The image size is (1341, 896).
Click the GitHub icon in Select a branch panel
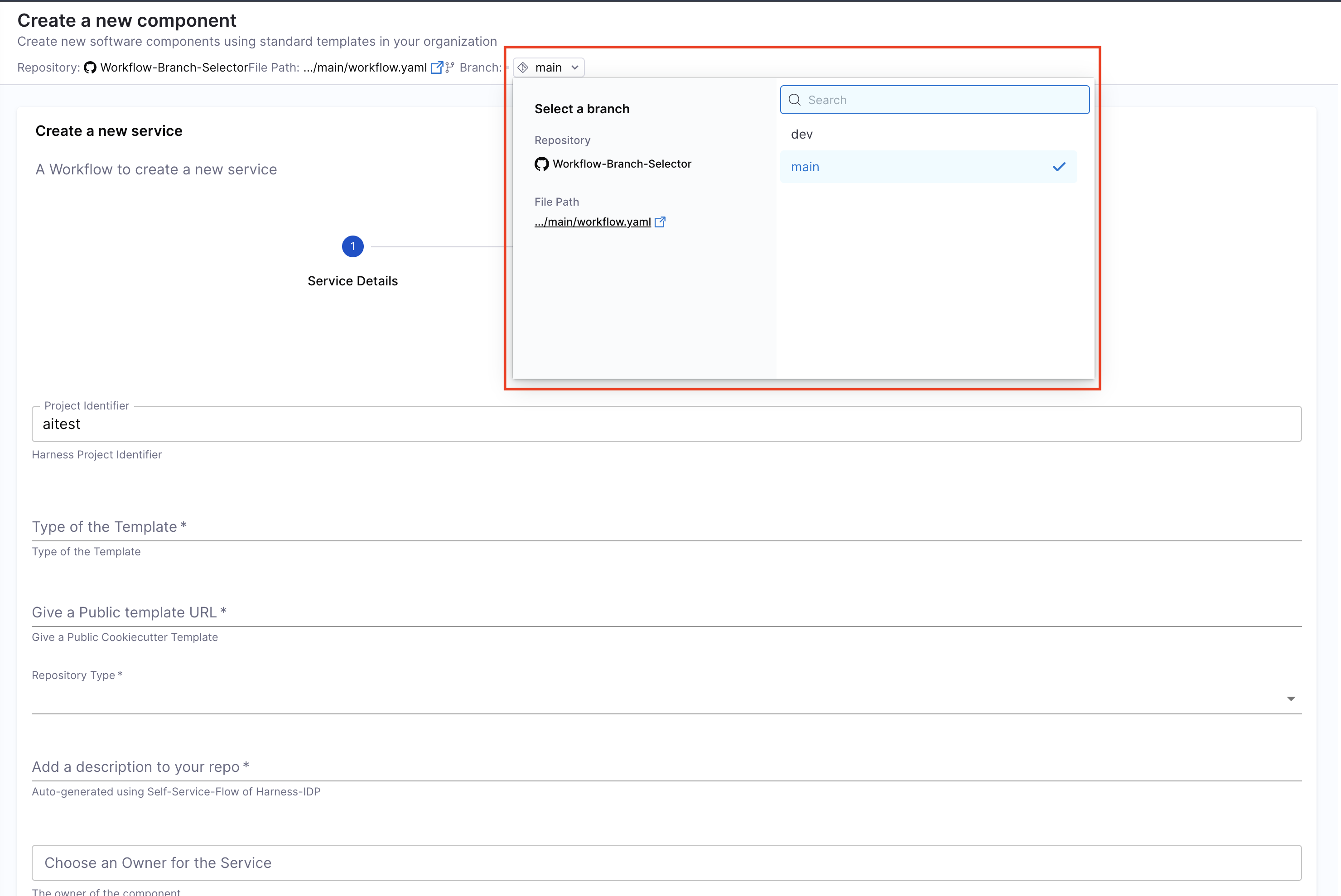pos(541,164)
